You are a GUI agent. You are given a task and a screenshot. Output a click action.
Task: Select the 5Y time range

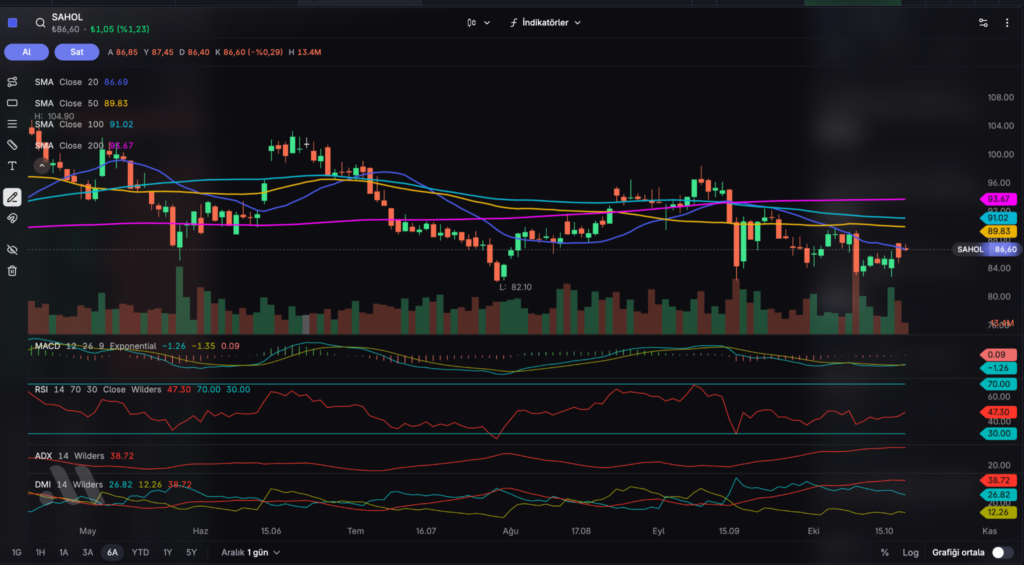tap(191, 553)
